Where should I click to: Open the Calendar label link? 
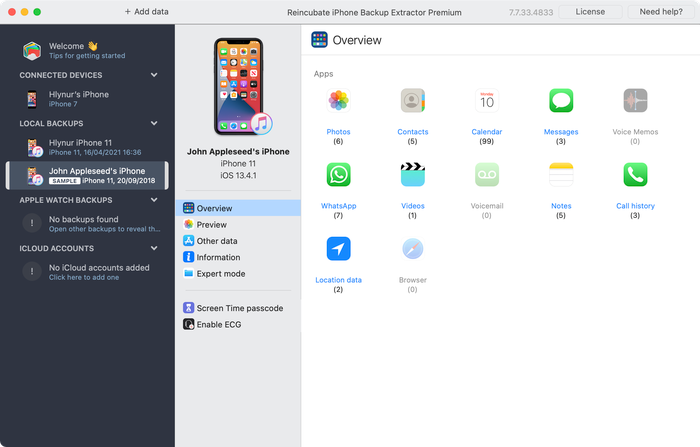[487, 132]
